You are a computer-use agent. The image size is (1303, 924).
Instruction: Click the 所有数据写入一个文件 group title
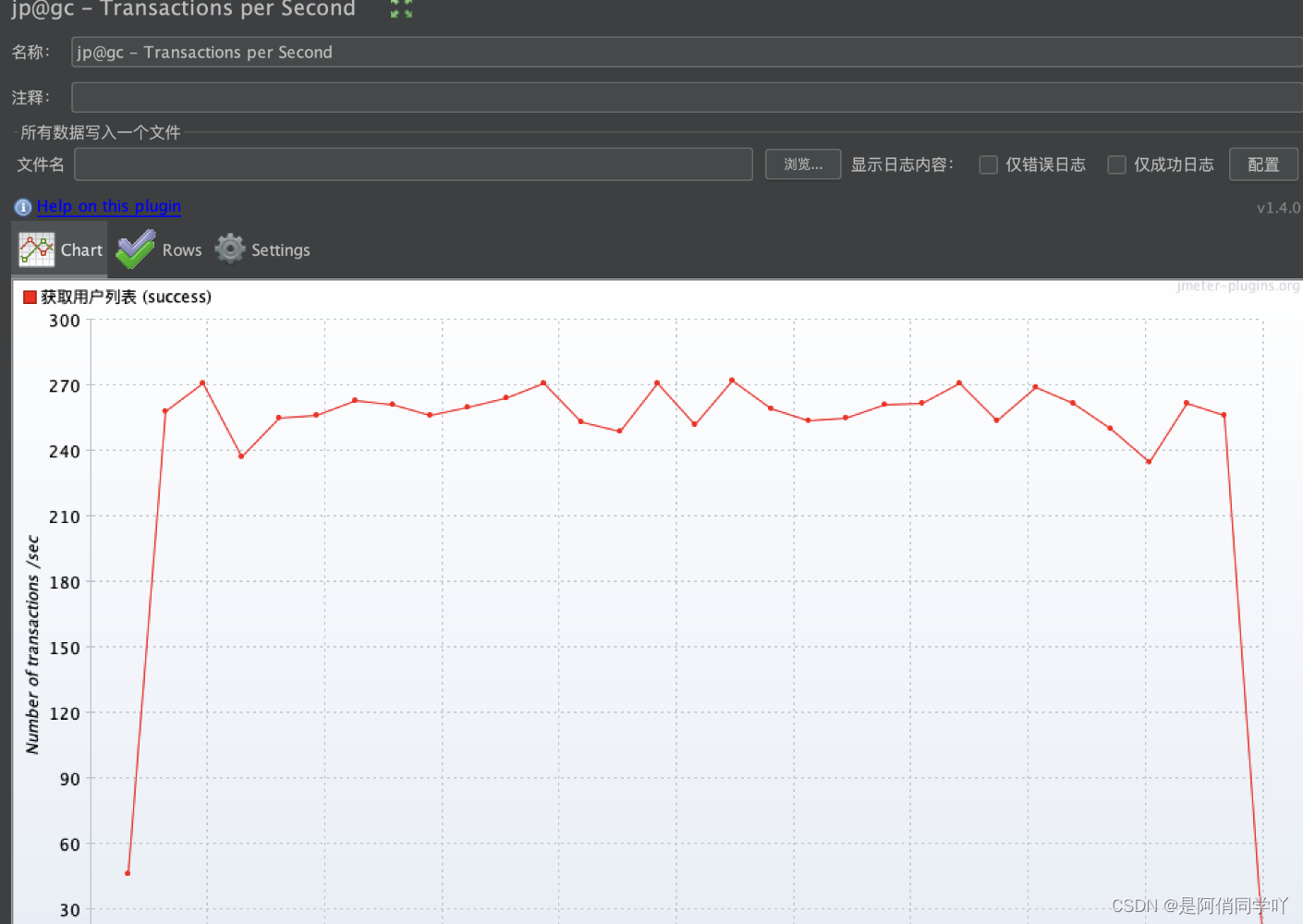101,132
